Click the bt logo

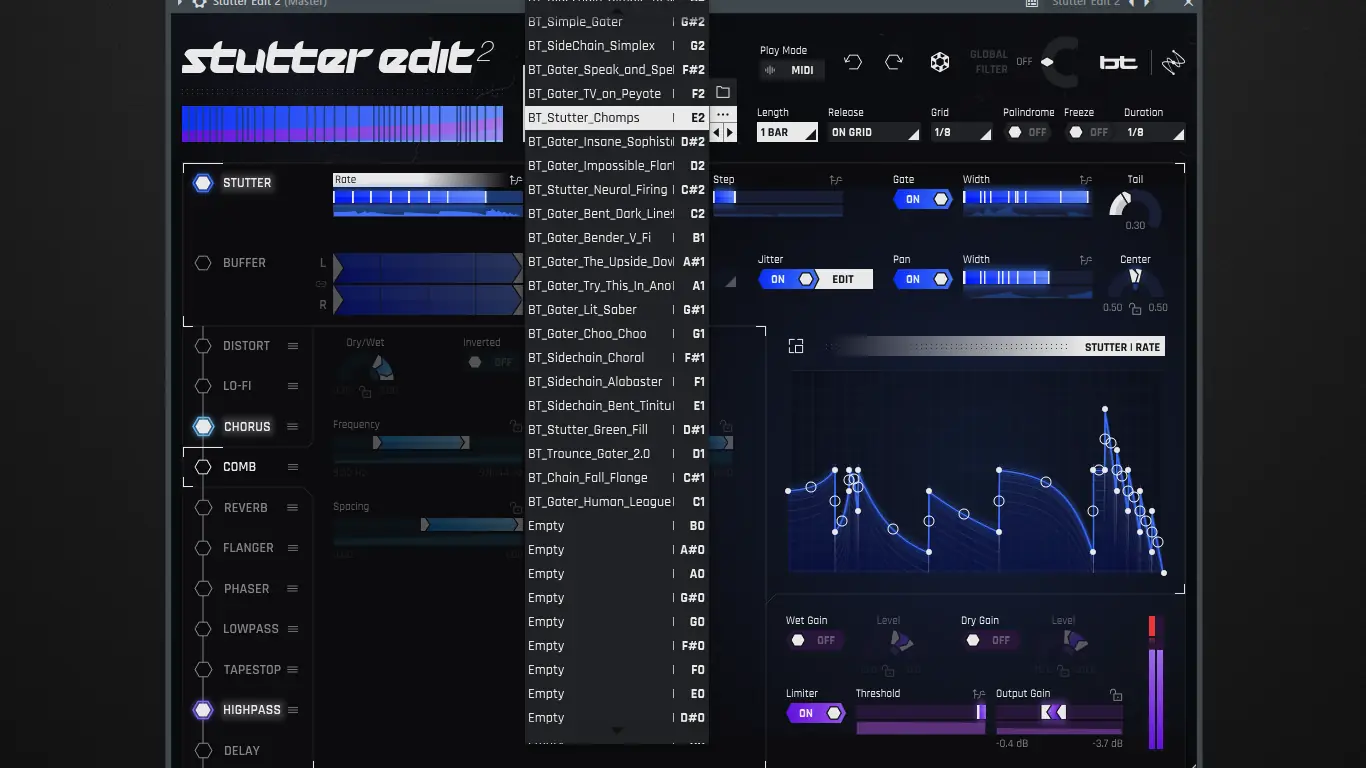coord(1118,62)
